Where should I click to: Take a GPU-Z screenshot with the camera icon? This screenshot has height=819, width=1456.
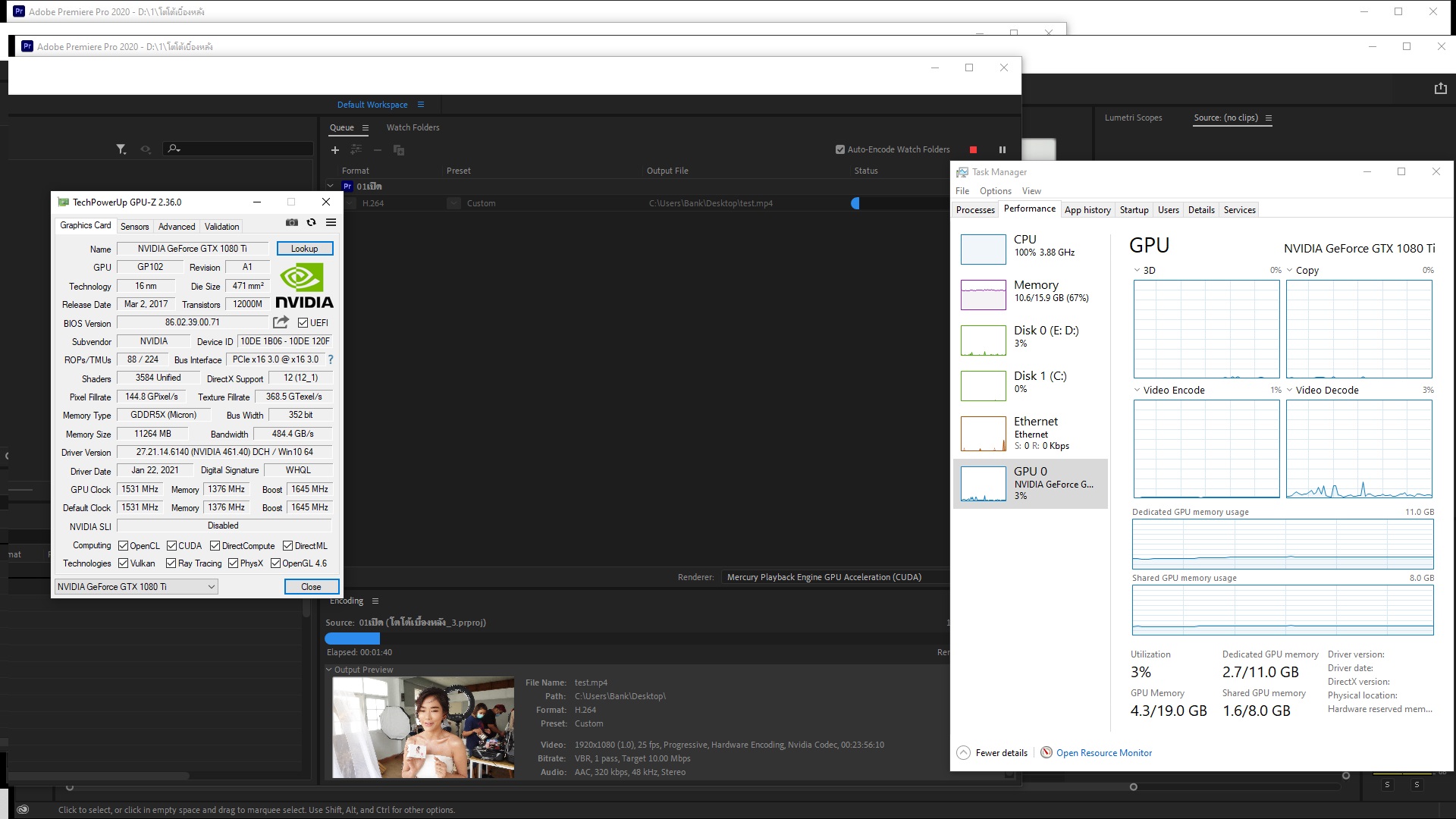(292, 222)
